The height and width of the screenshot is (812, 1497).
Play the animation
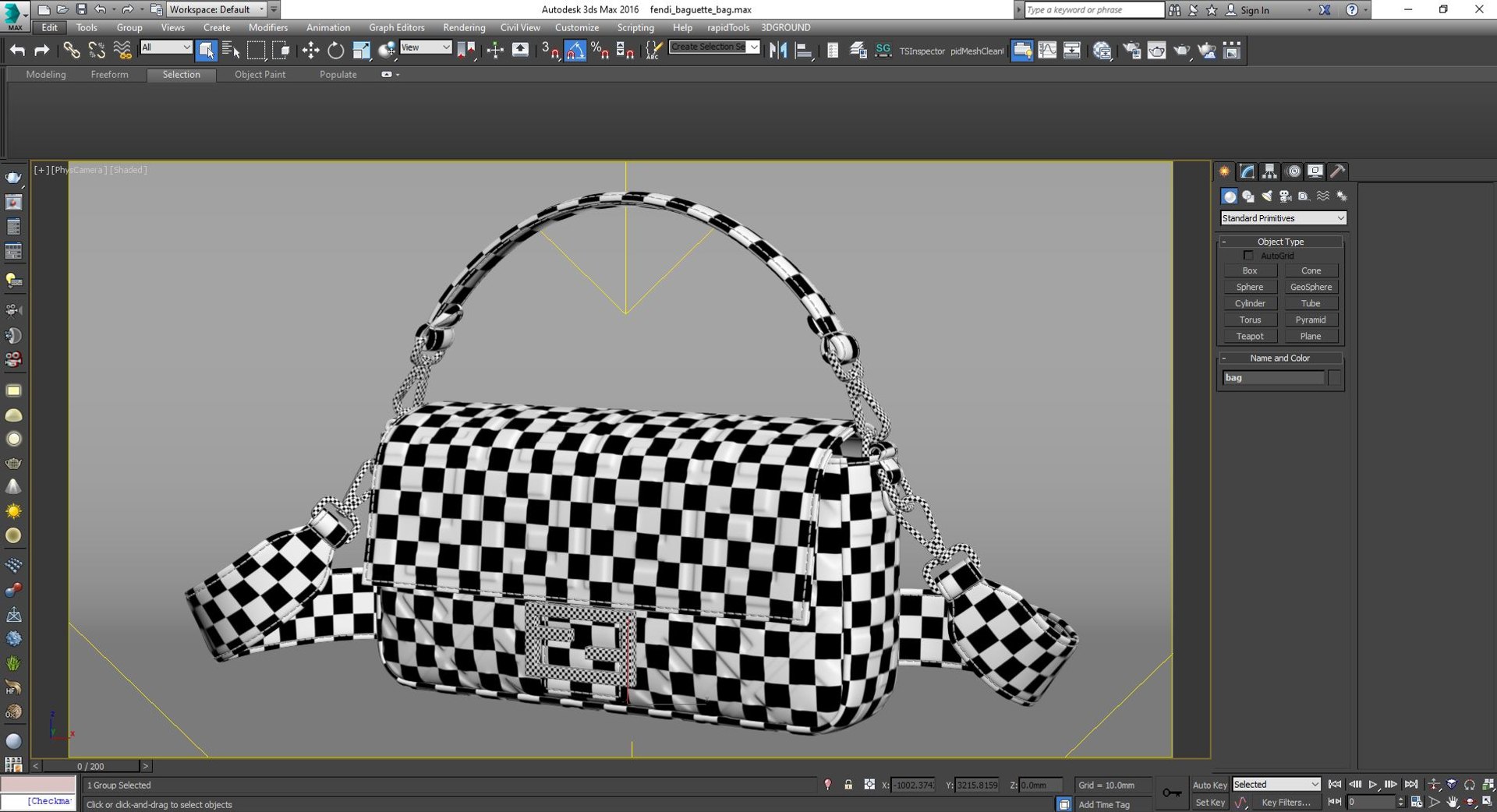click(1372, 785)
